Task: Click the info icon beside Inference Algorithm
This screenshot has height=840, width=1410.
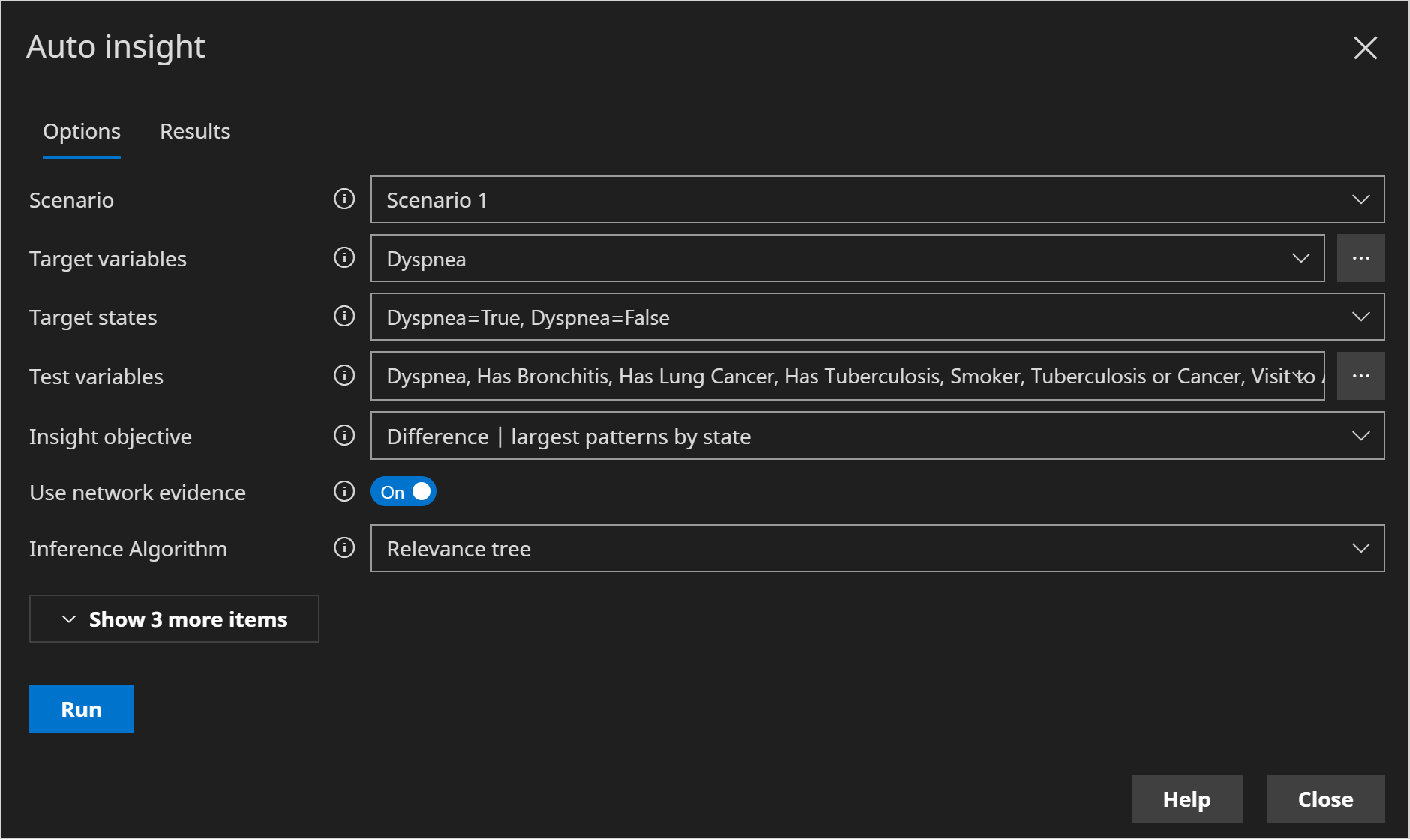Action: 344,548
